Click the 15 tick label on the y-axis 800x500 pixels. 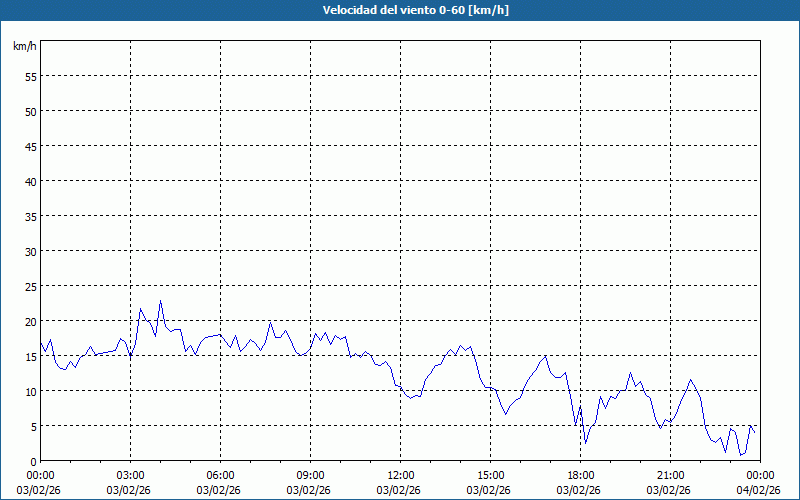point(30,356)
